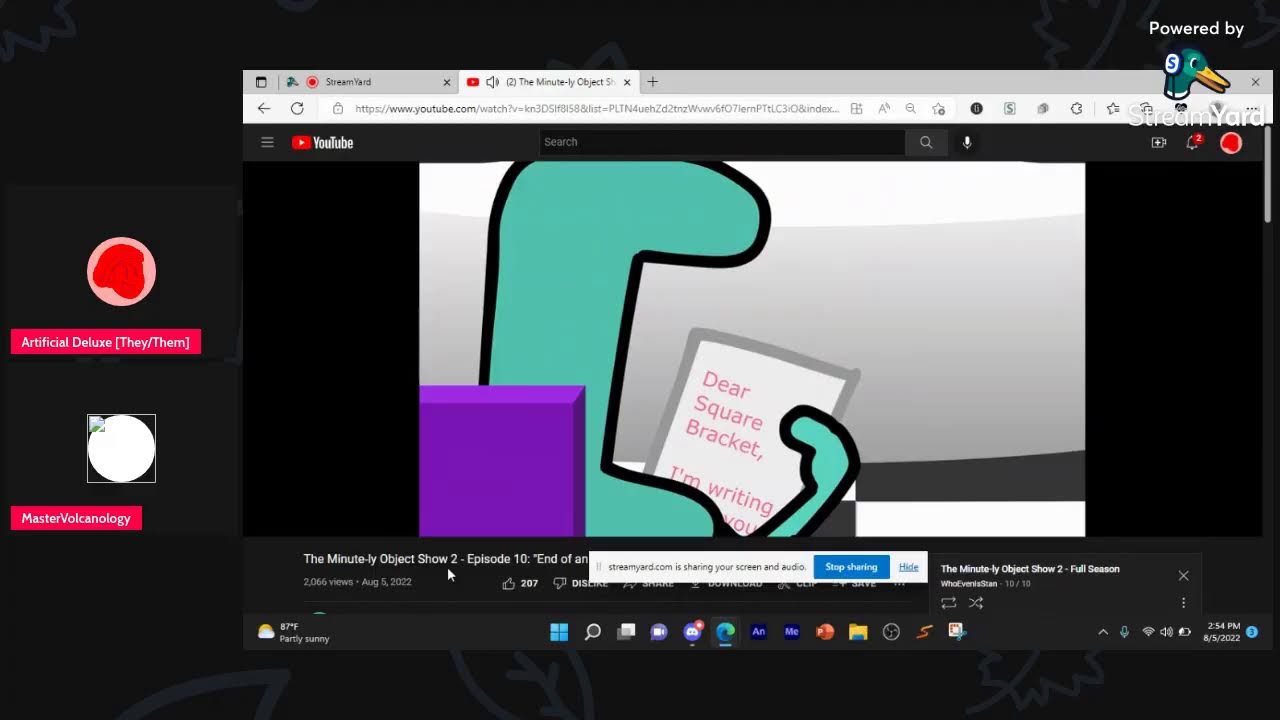Mute tab via speaker icon
This screenshot has width=1280, height=720.
pyautogui.click(x=492, y=82)
